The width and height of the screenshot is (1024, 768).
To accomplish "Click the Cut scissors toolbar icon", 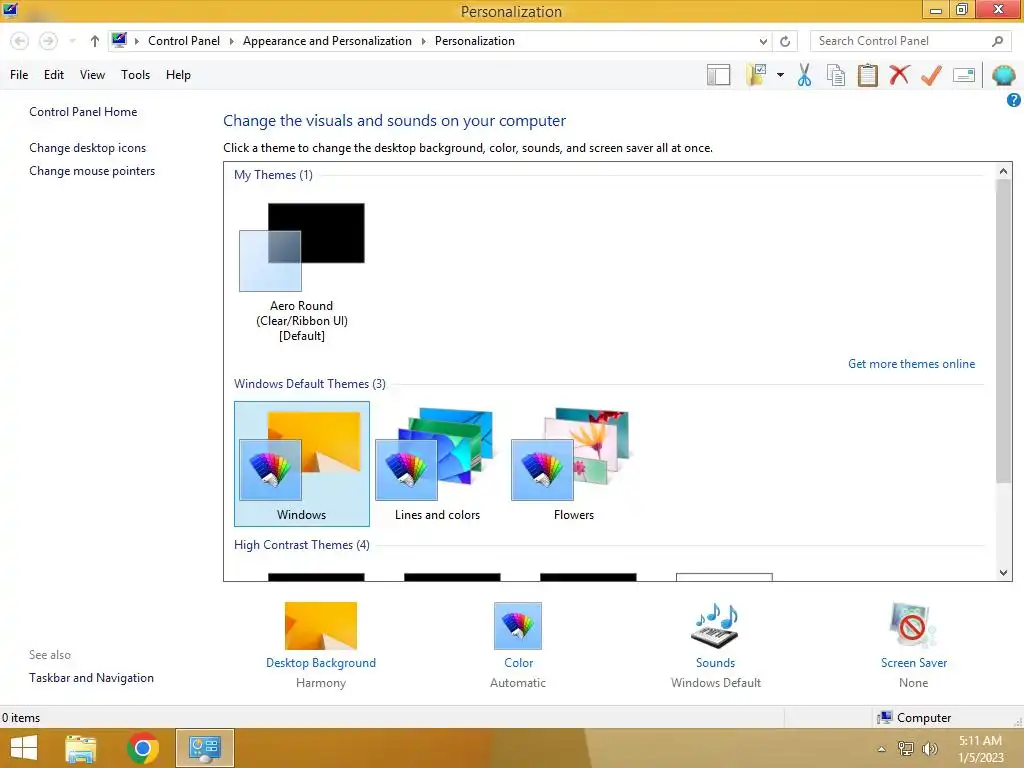I will [804, 75].
